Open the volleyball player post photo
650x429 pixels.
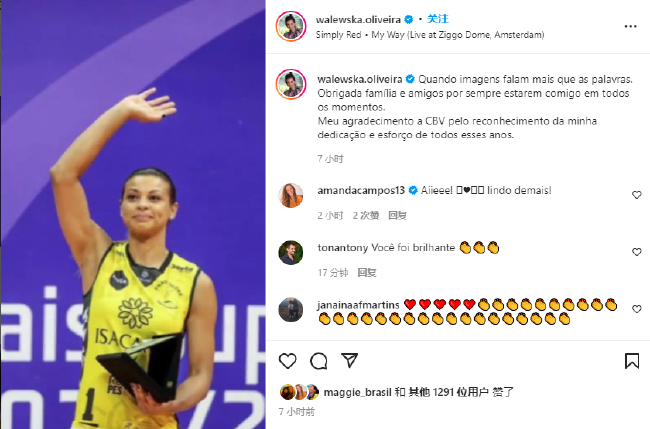tap(133, 214)
